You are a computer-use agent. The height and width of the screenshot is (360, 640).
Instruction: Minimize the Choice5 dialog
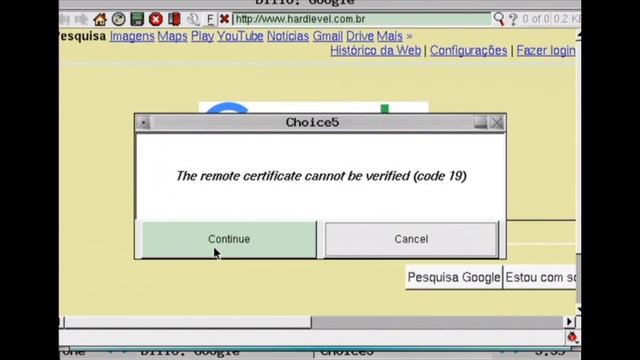coord(481,122)
